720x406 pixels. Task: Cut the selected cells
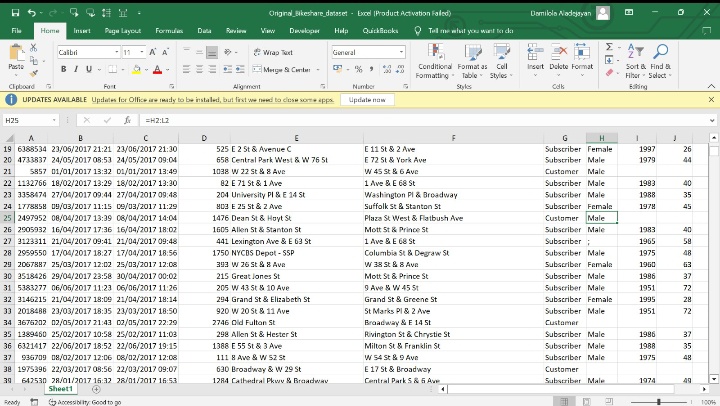(x=34, y=48)
